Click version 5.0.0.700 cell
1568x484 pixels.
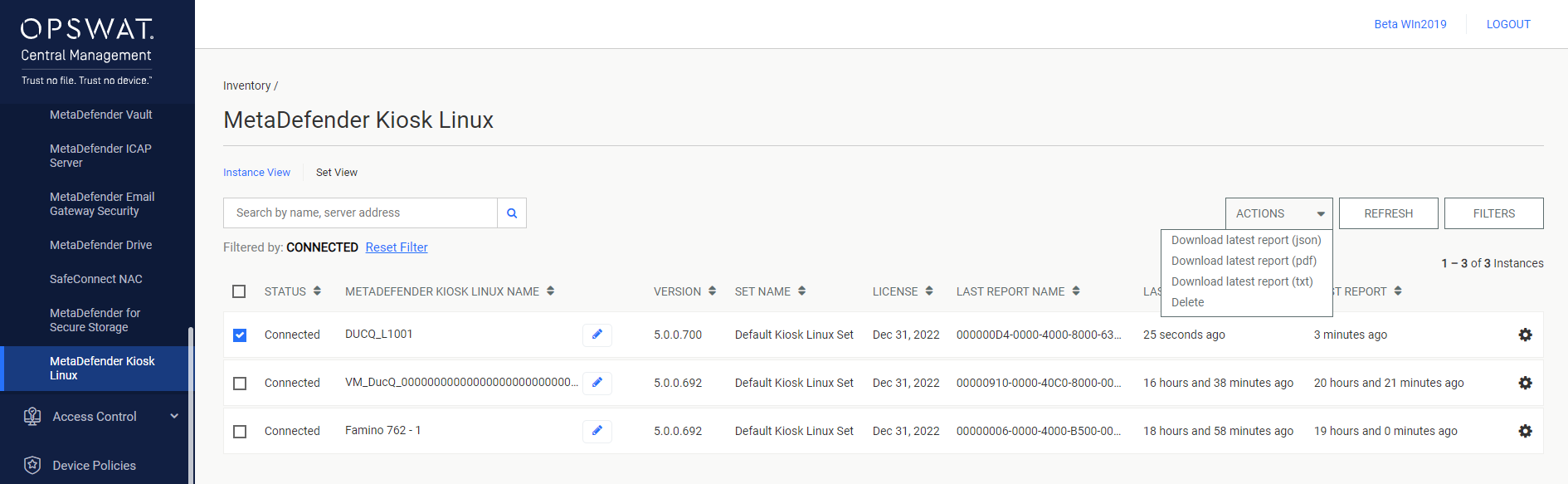(x=678, y=335)
